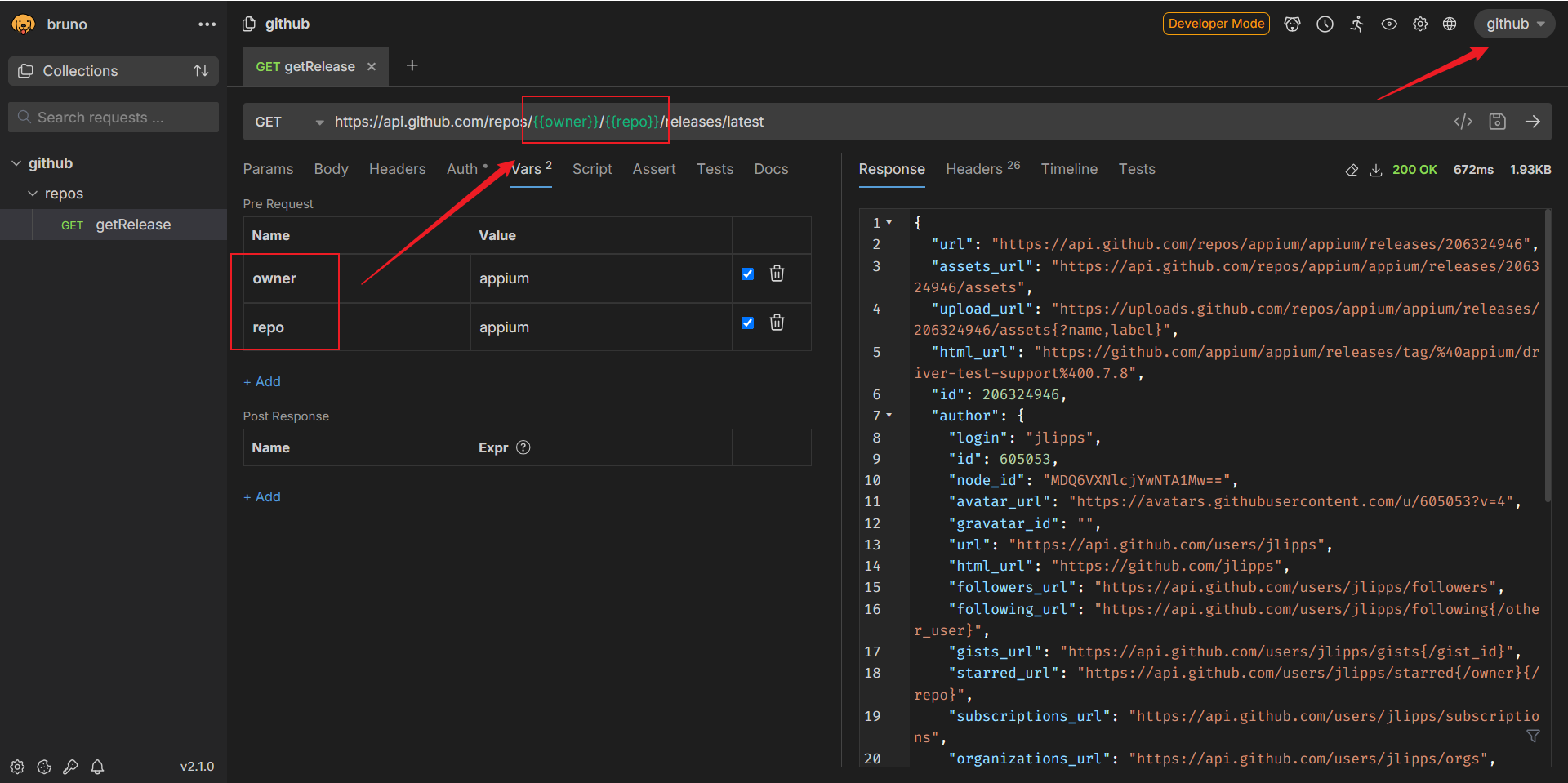The width and height of the screenshot is (1568, 783).
Task: Click the v2.1.0 version label
Action: [x=197, y=767]
